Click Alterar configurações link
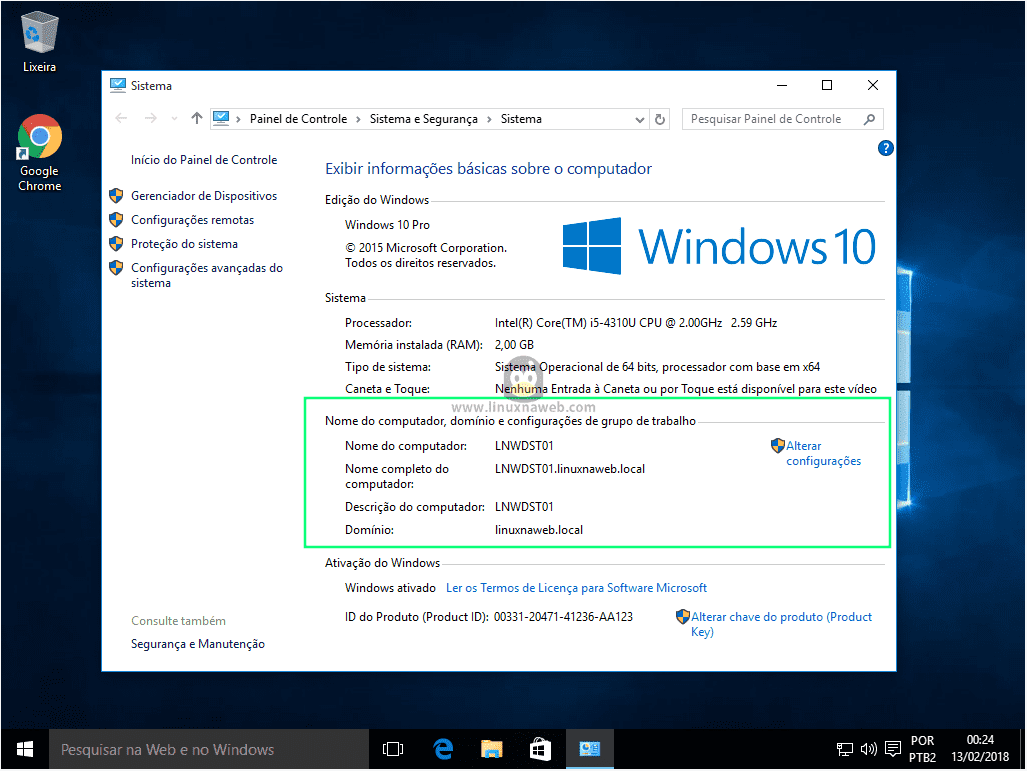 point(823,453)
